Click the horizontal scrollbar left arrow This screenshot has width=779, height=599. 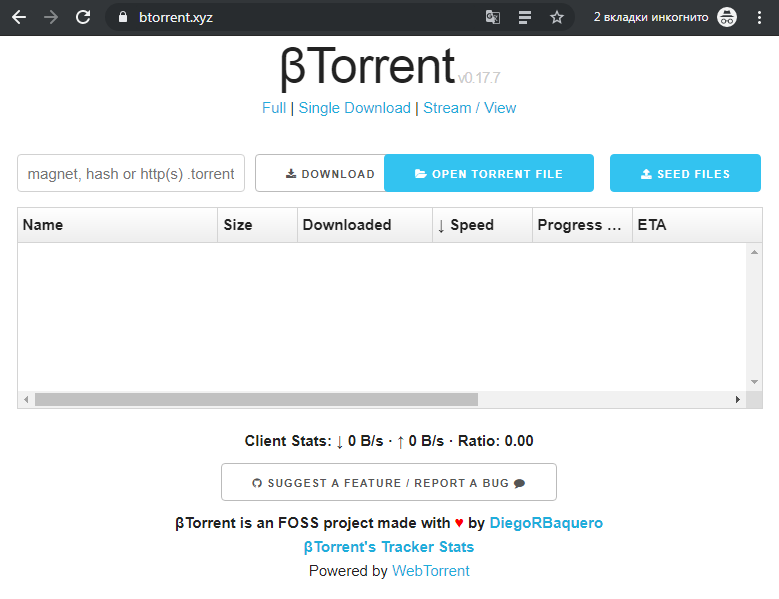tap(26, 399)
